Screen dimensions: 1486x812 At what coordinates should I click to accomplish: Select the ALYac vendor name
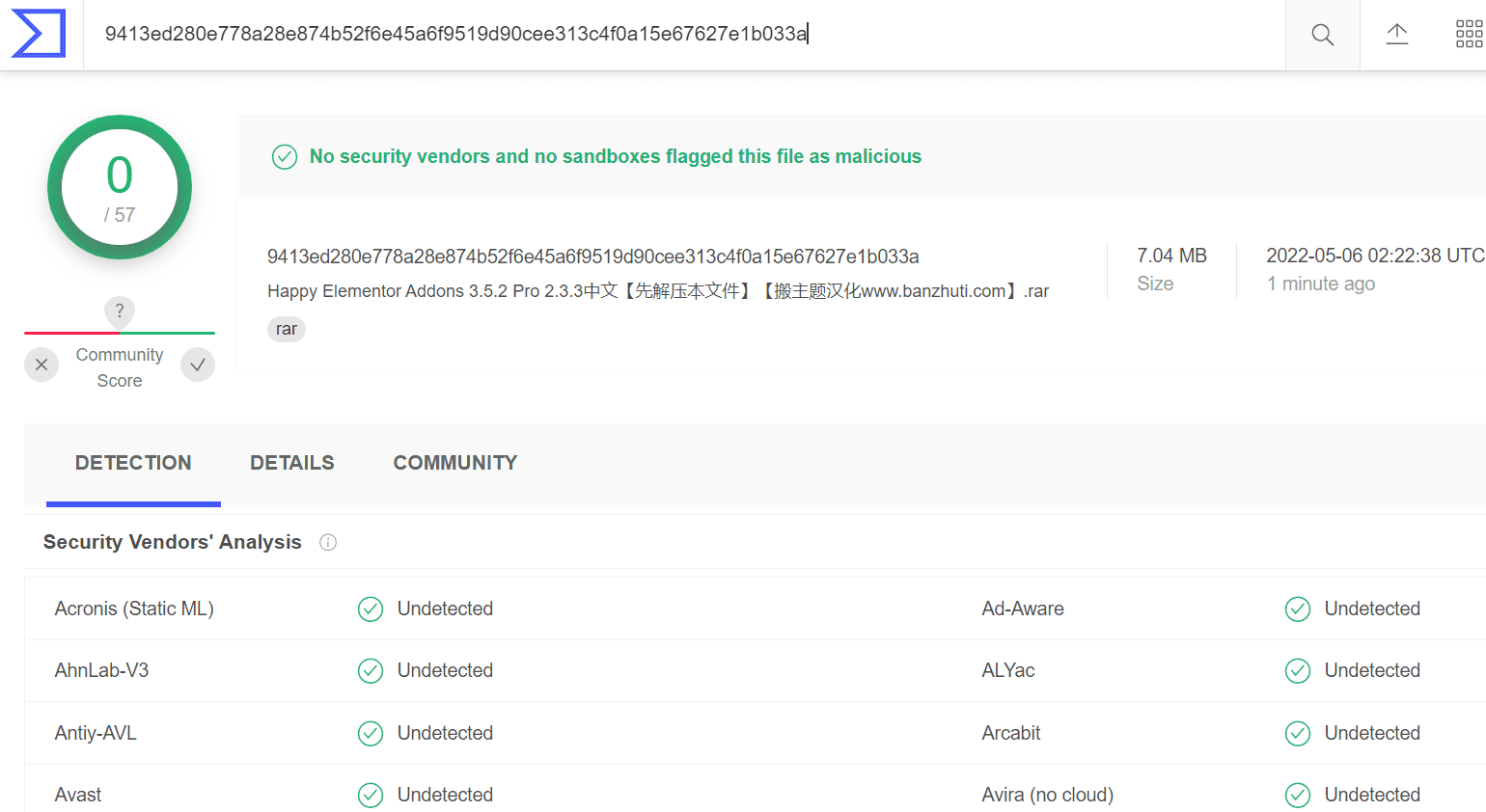(1008, 671)
